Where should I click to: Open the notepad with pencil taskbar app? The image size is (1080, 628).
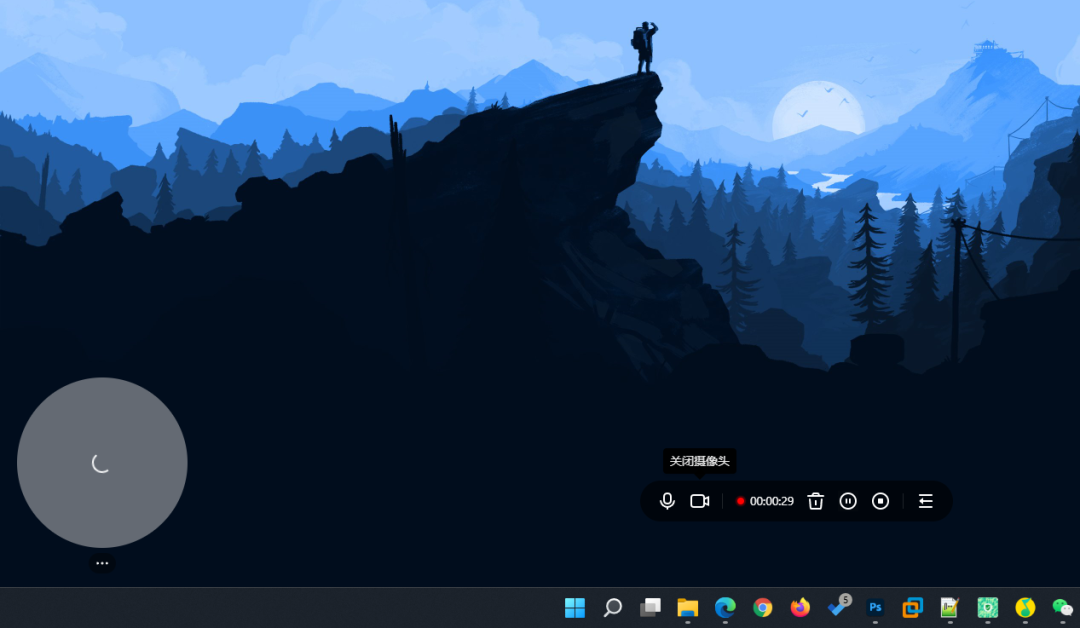(x=950, y=607)
